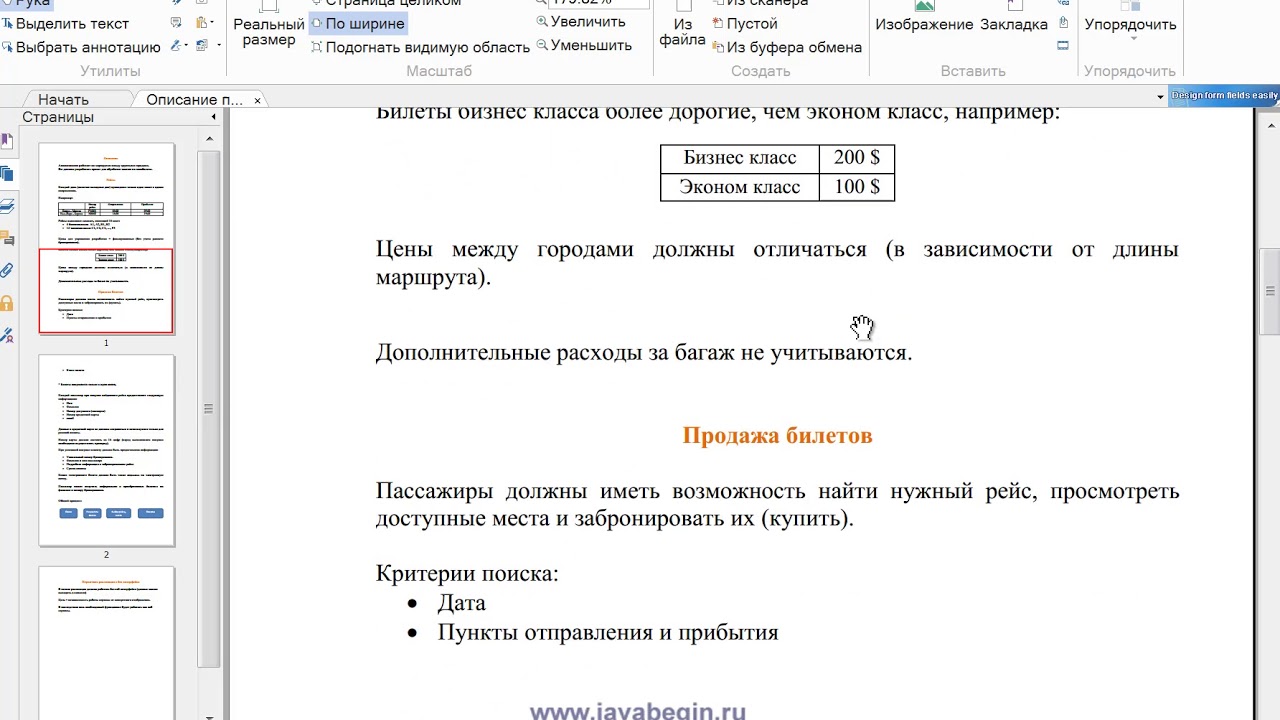Click the 'Бизнес класс' table cell
The height and width of the screenshot is (720, 1280).
pos(740,158)
